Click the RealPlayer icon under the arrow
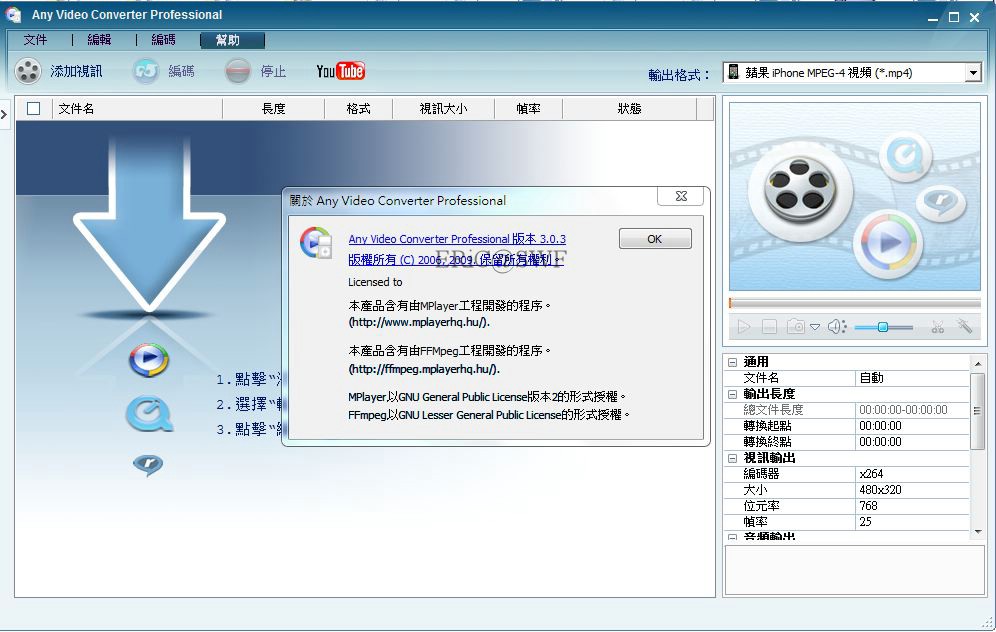The width and height of the screenshot is (996, 632). (148, 465)
